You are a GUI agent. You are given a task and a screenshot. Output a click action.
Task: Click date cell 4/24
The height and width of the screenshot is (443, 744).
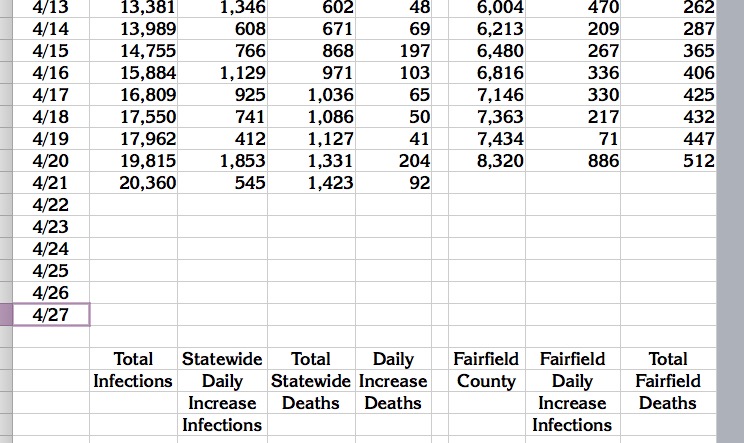[x=51, y=249]
